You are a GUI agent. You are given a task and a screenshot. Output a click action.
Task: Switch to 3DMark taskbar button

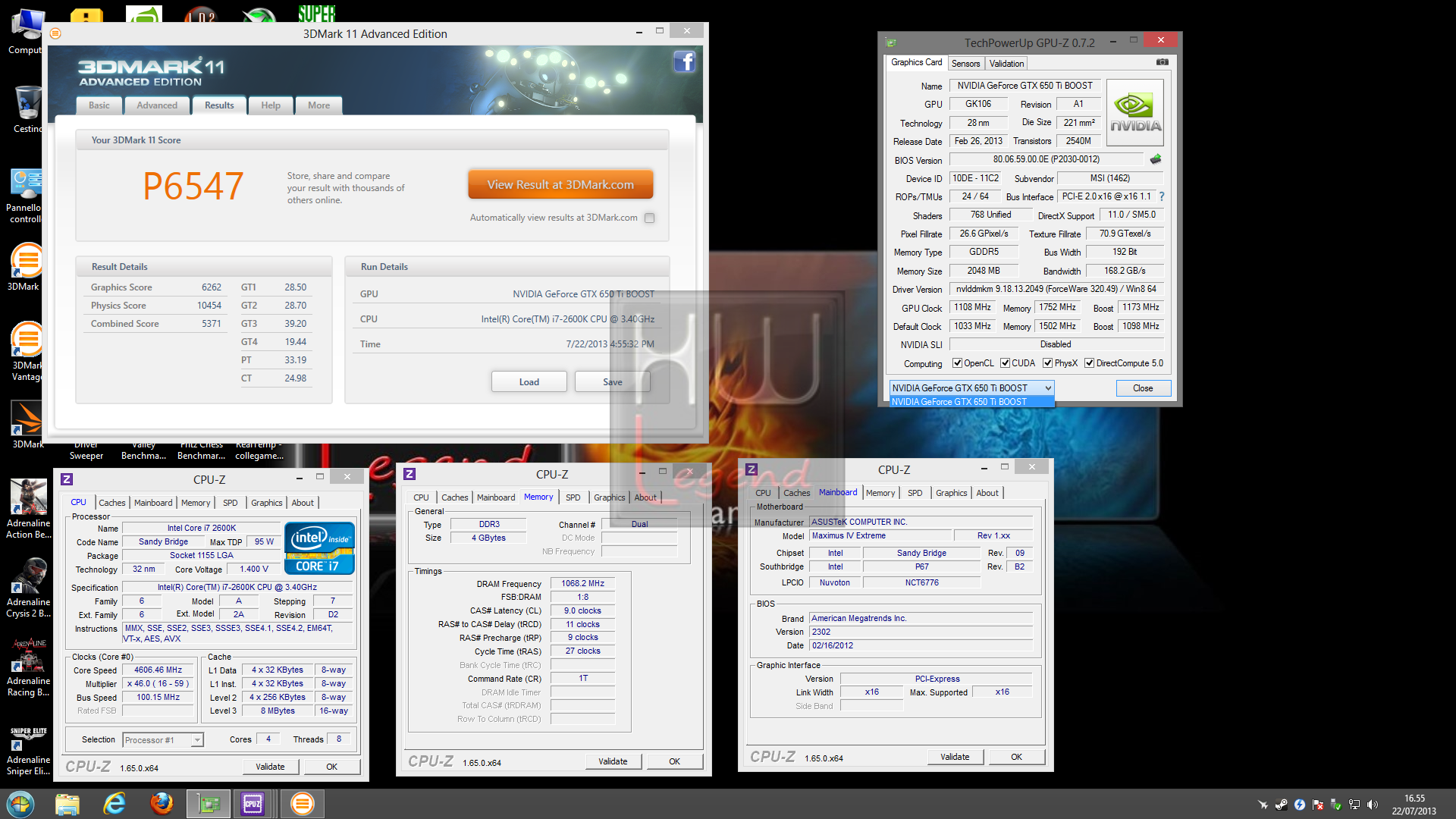coord(302,804)
